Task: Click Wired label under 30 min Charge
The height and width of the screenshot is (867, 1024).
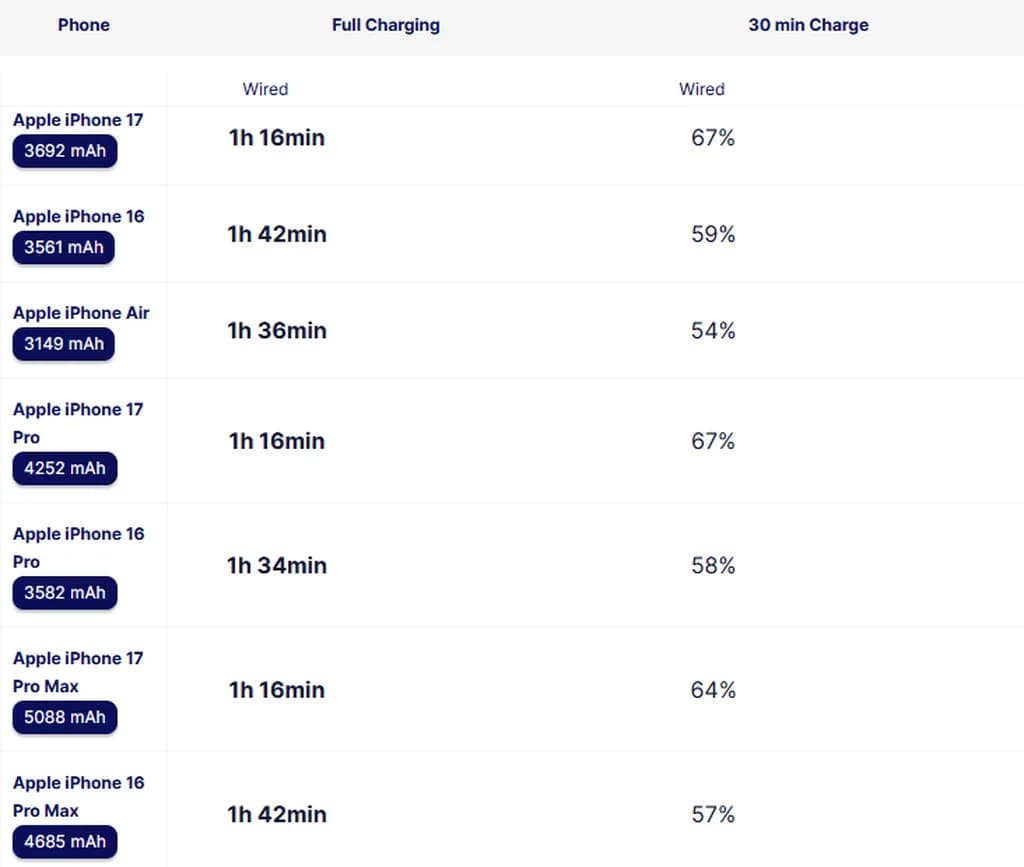Action: click(702, 89)
